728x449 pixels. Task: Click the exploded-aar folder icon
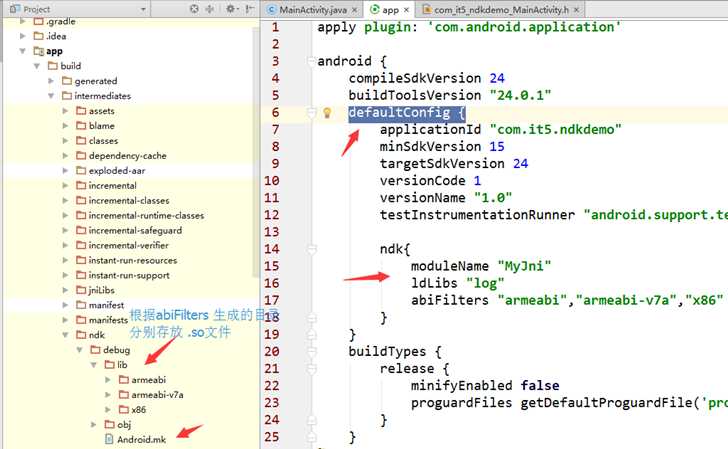click(x=81, y=170)
